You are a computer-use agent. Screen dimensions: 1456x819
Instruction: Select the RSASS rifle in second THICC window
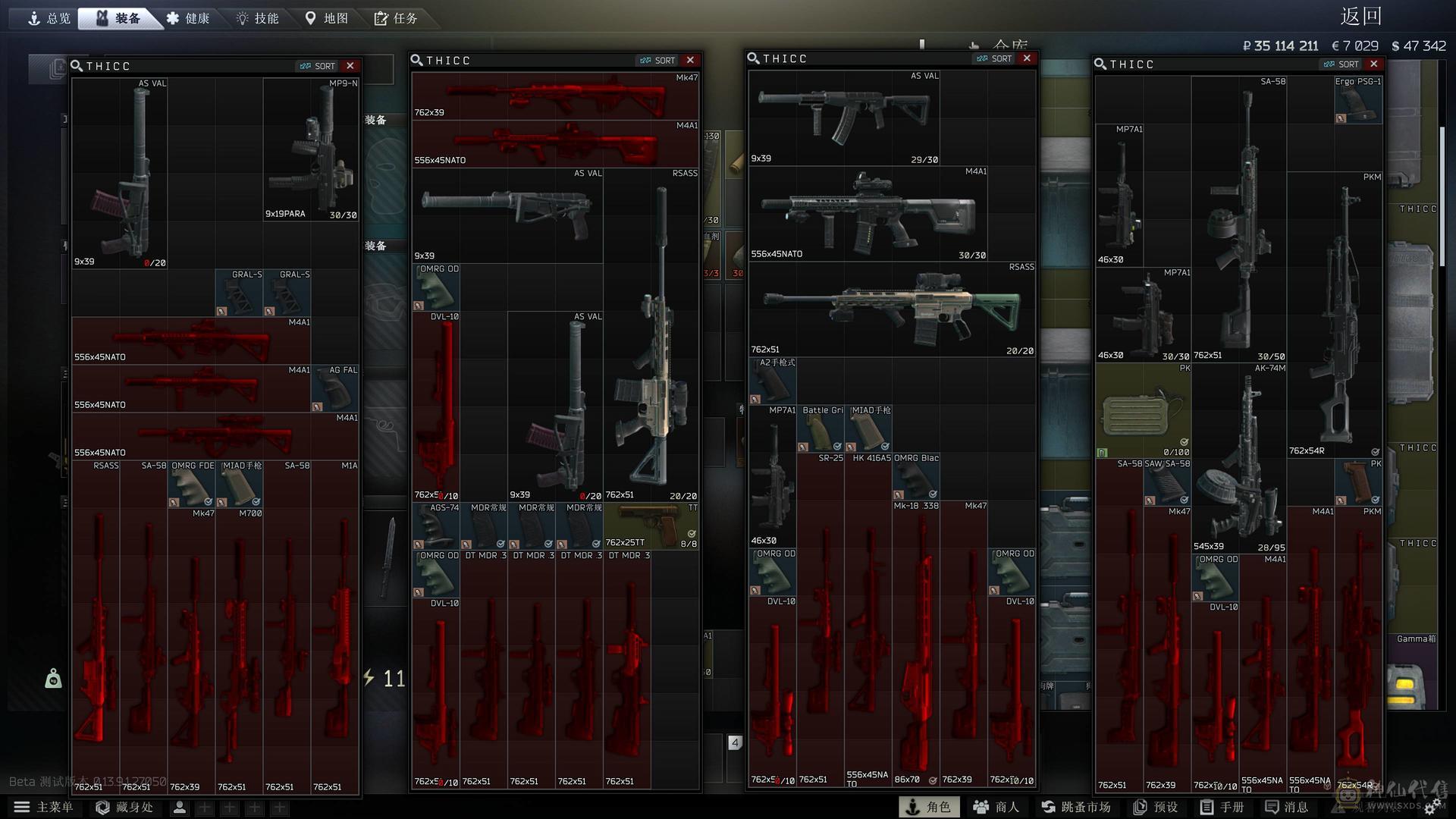[651, 334]
